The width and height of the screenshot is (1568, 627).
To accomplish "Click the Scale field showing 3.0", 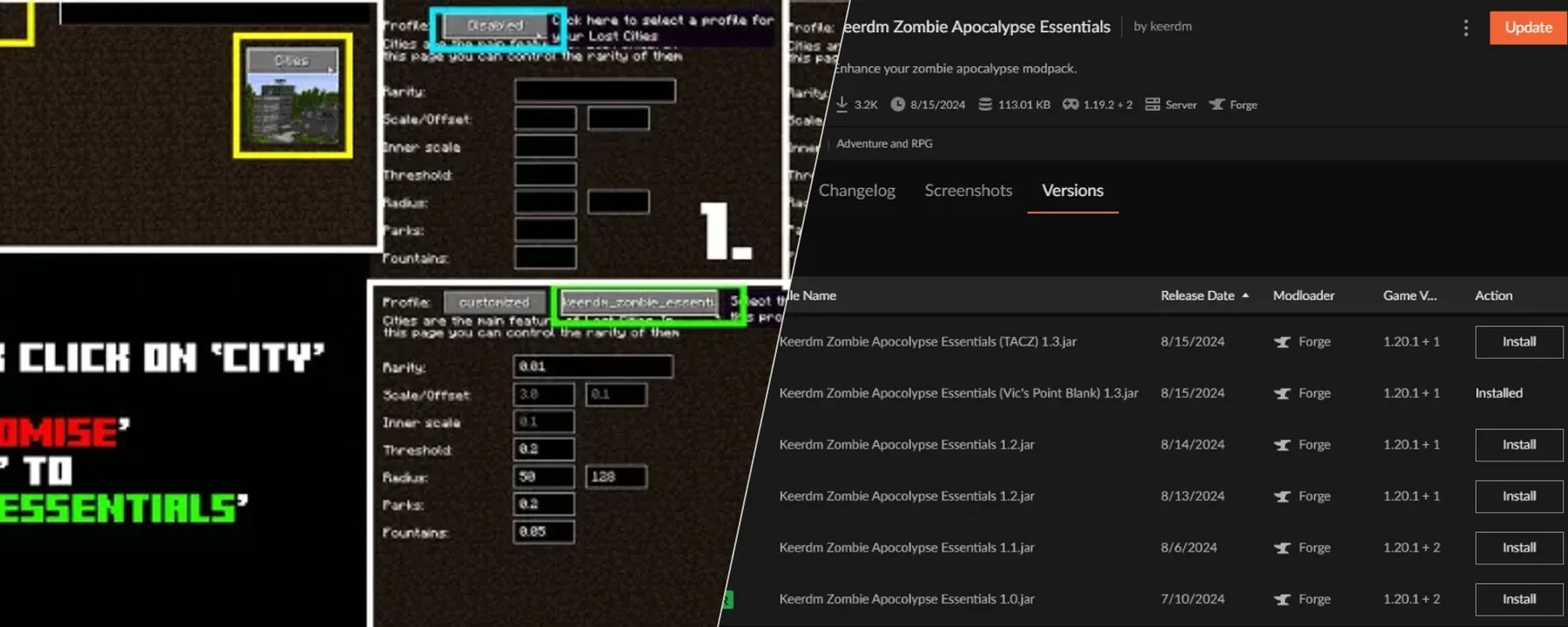I will (544, 394).
